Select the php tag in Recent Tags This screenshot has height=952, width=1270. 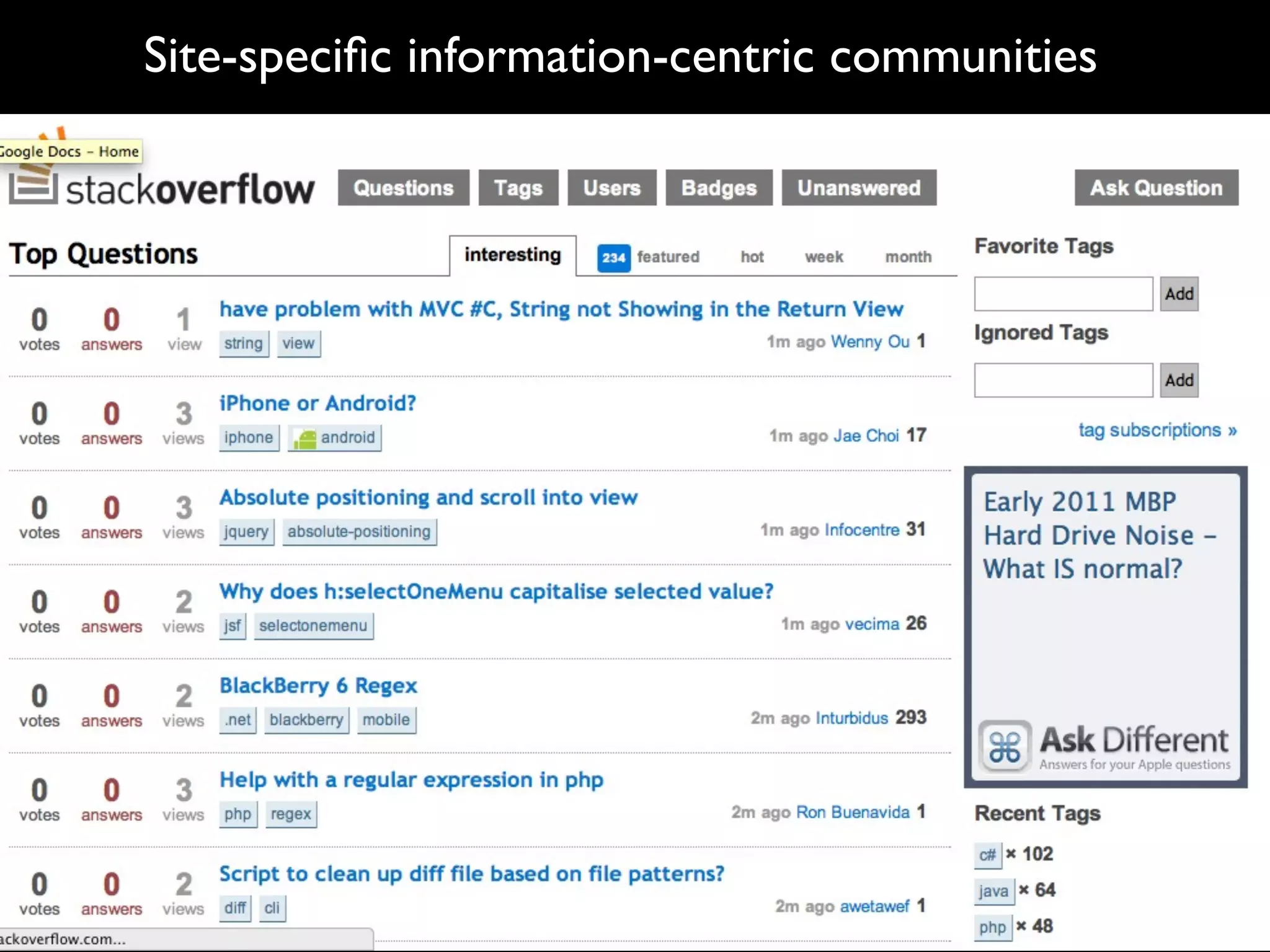pyautogui.click(x=993, y=927)
